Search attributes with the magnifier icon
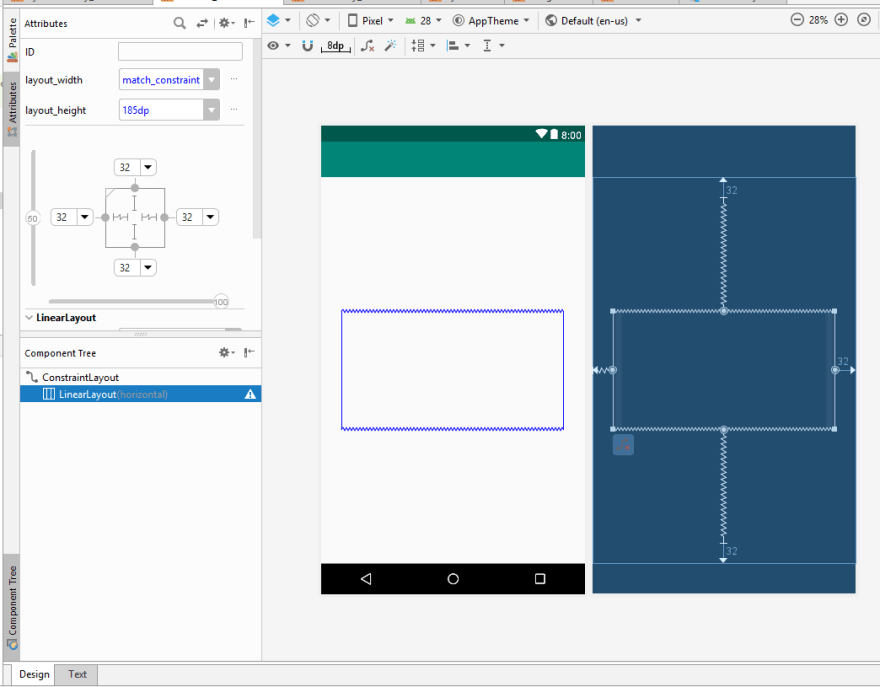This screenshot has height=687, width=880. [179, 23]
